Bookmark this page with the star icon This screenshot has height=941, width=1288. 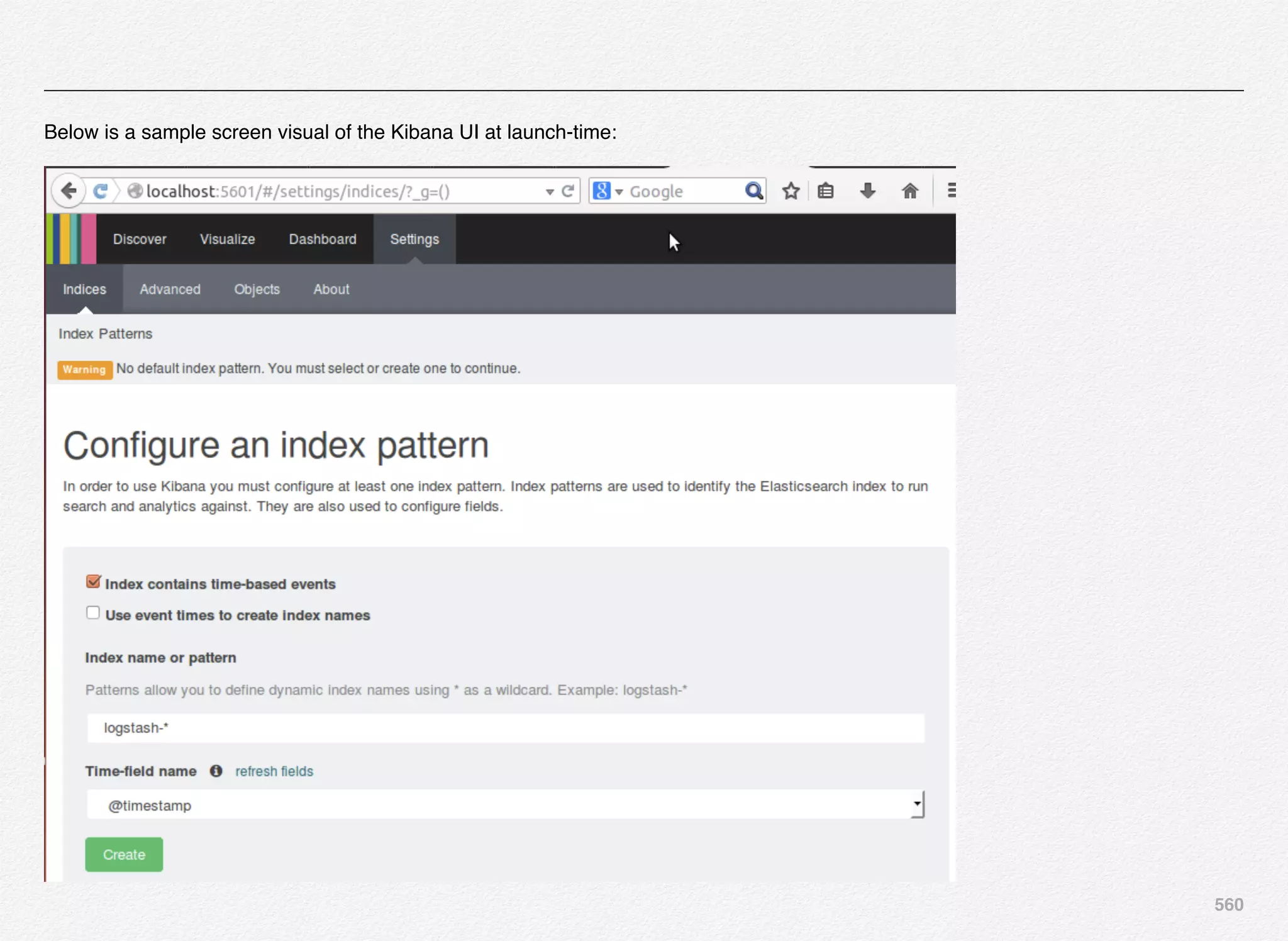pos(791,191)
